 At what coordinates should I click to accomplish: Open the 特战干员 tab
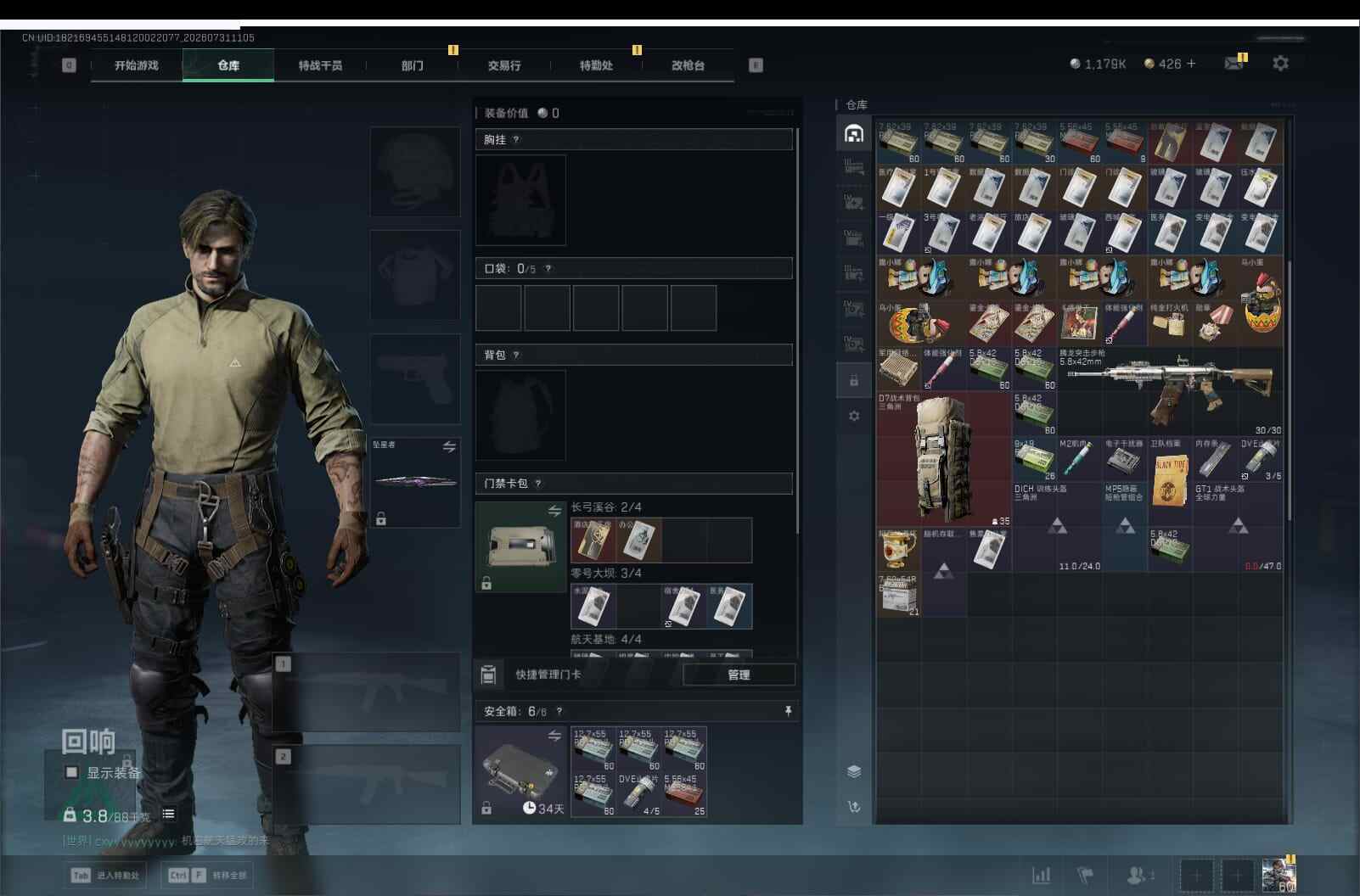[320, 65]
